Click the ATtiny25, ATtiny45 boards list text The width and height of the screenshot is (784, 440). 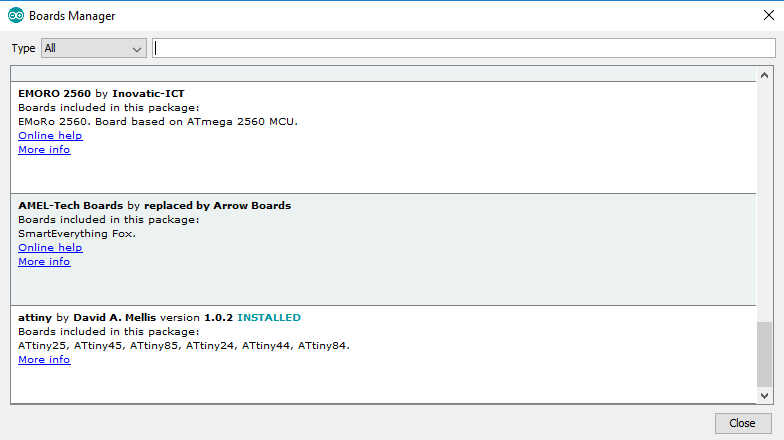pyautogui.click(x=184, y=346)
